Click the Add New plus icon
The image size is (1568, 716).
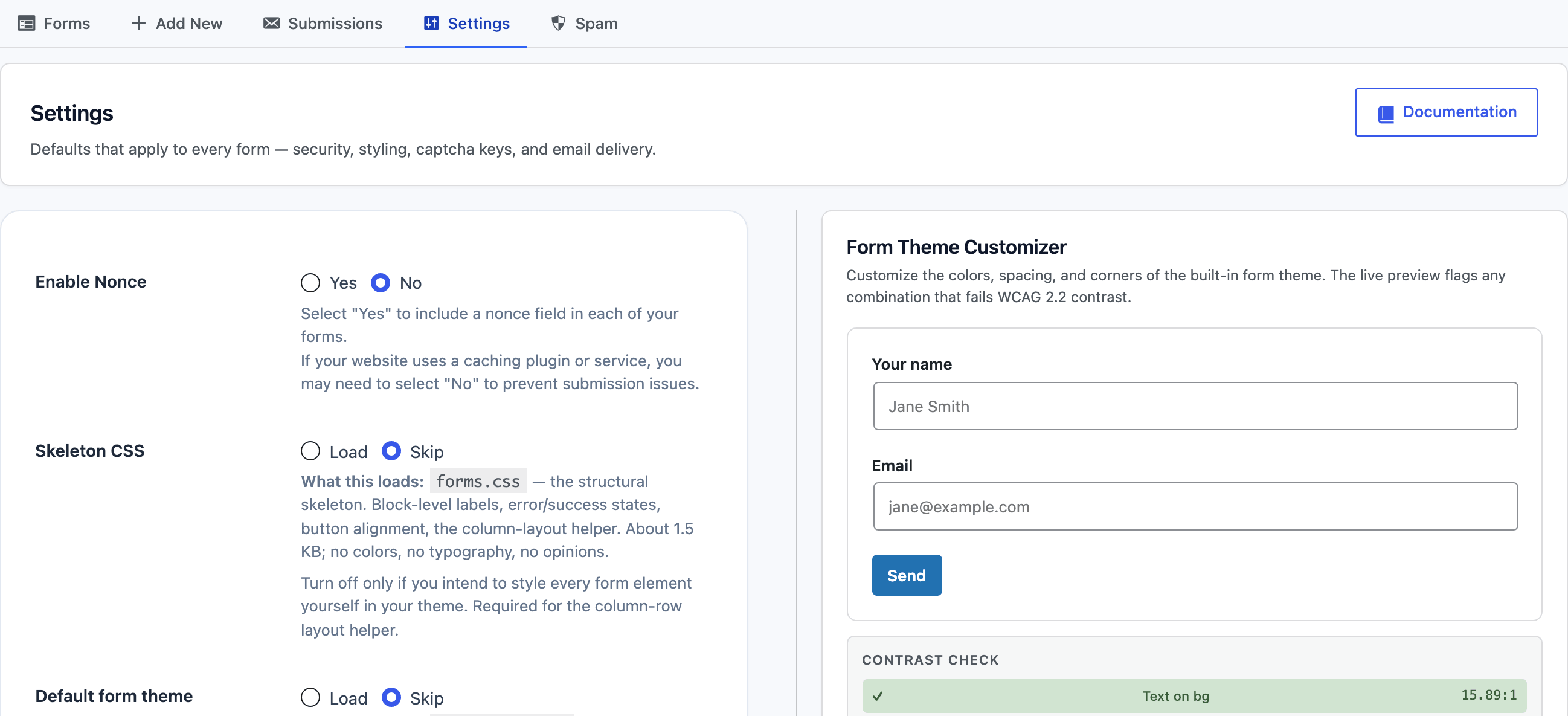pos(139,23)
